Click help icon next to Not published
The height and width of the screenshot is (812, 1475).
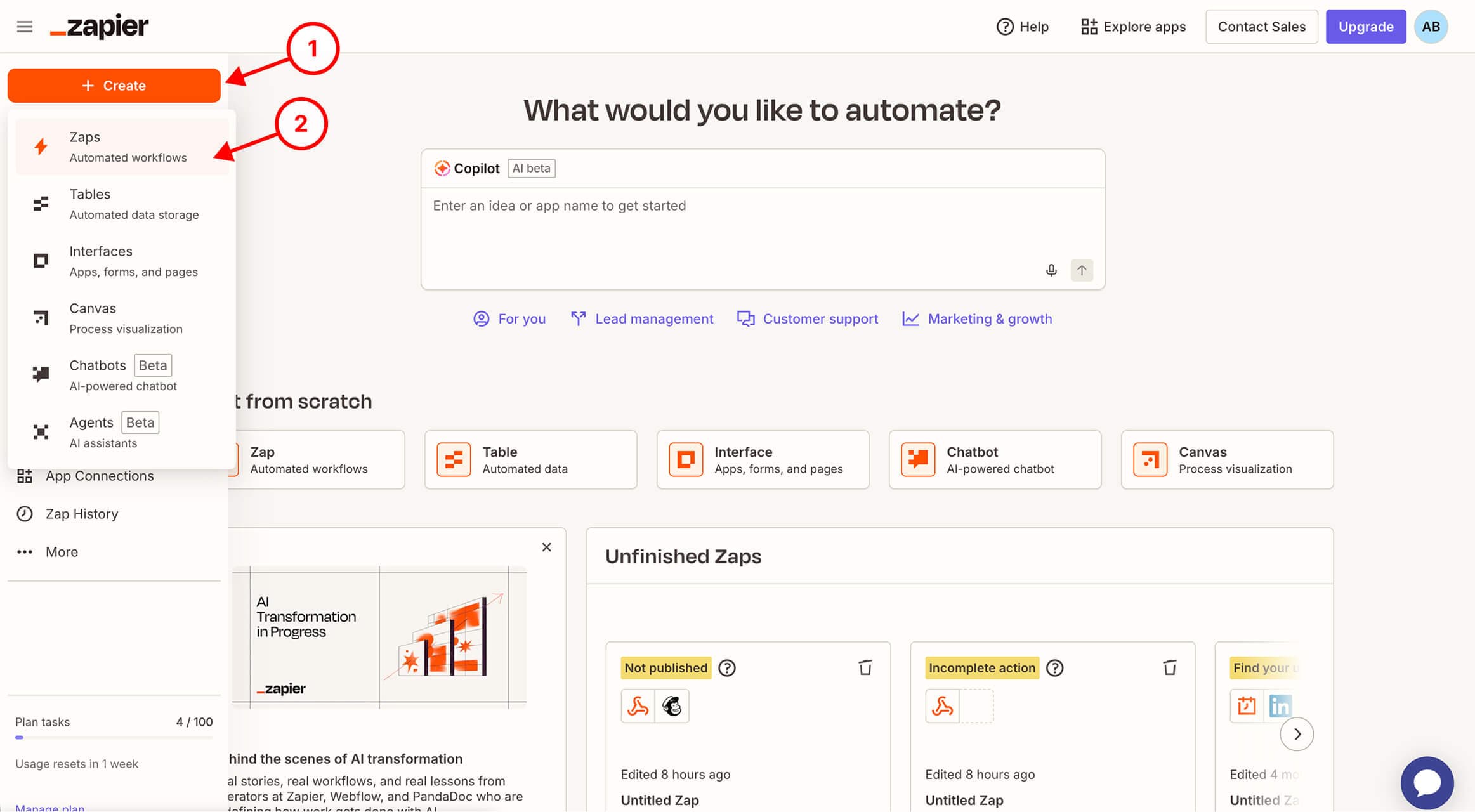pos(727,668)
